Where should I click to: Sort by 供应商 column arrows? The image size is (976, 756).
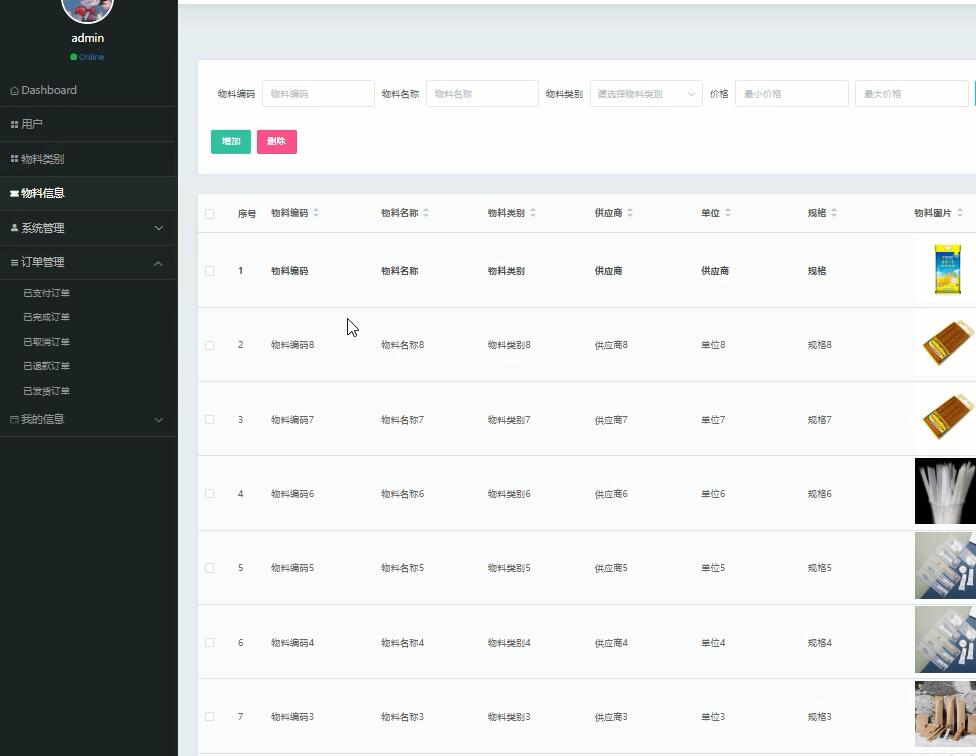[x=630, y=213]
